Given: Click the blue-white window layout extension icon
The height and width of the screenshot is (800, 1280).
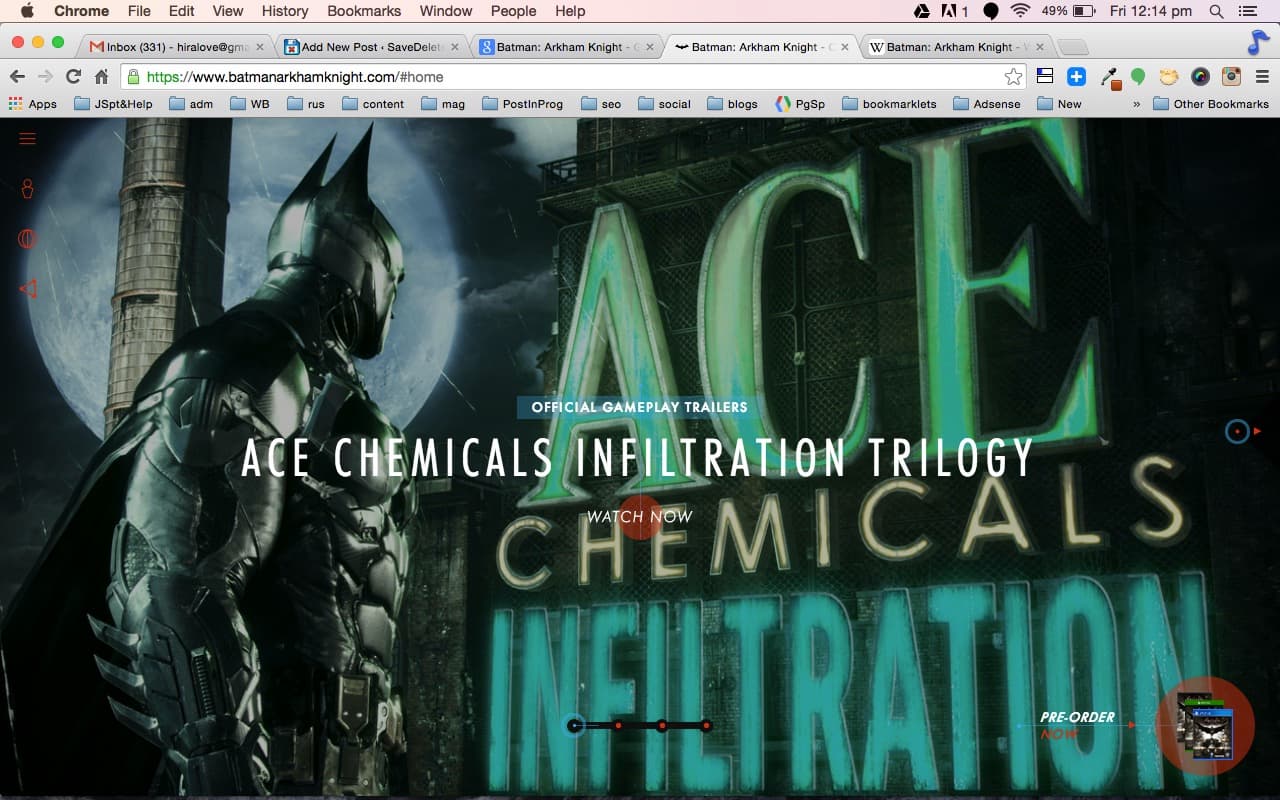Looking at the screenshot, I should 1045,77.
